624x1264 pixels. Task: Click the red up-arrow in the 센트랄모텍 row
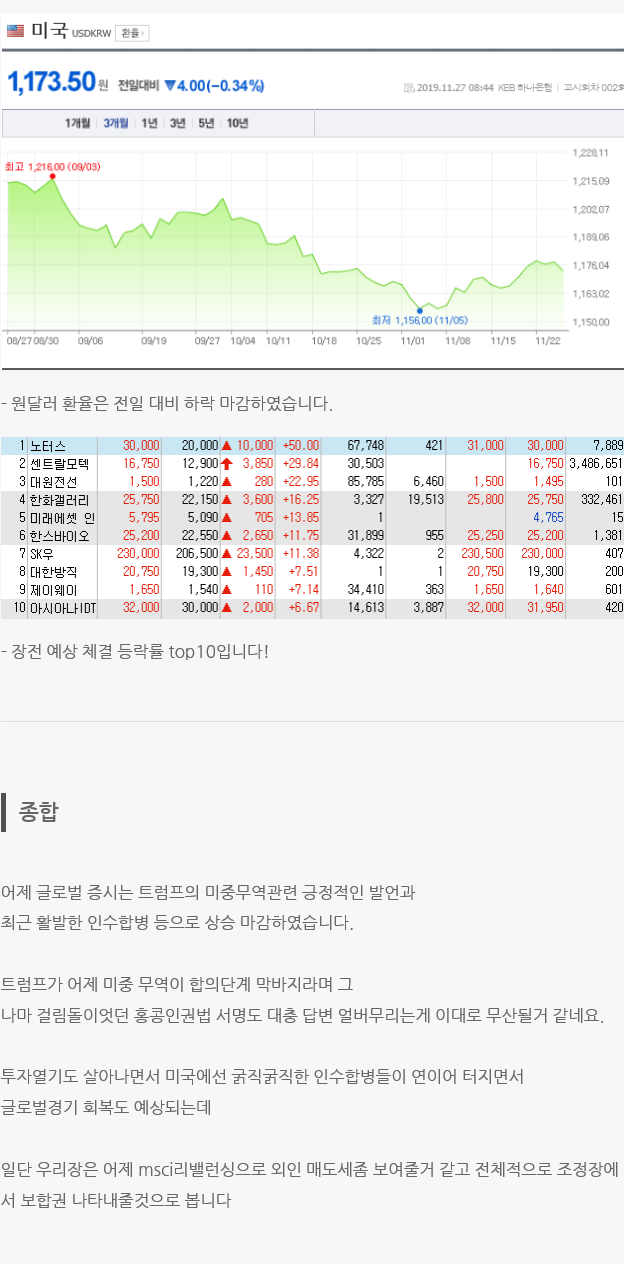tap(227, 463)
